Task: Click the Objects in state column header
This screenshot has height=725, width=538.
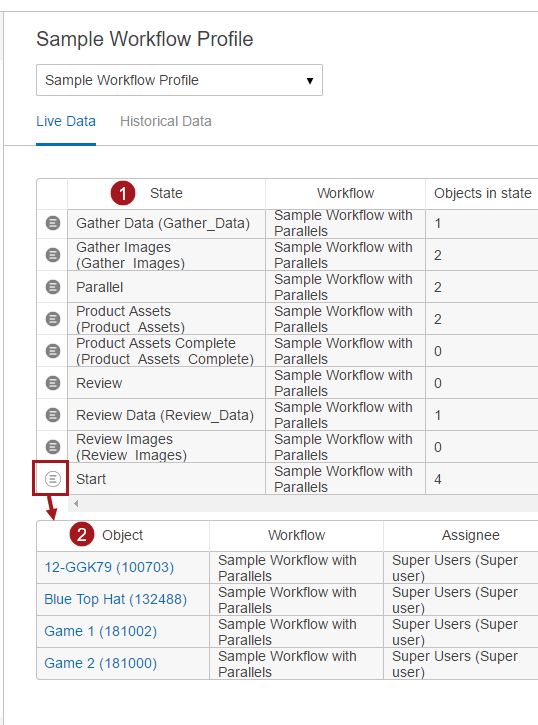Action: click(x=482, y=193)
